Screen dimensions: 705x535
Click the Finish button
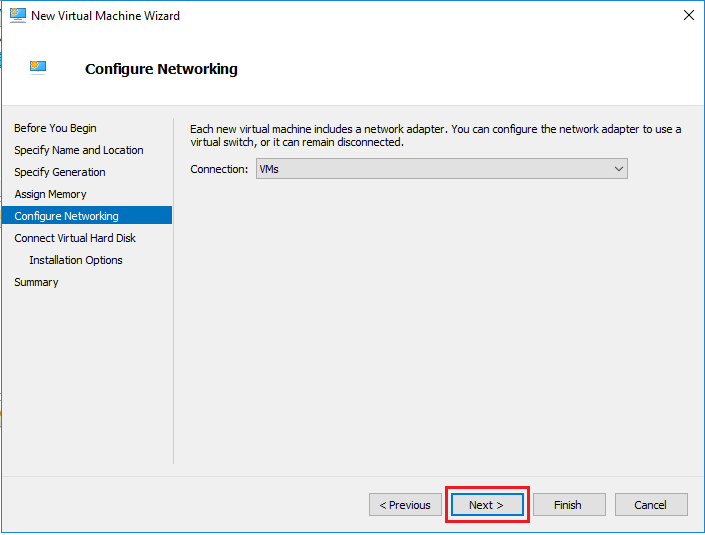point(568,505)
